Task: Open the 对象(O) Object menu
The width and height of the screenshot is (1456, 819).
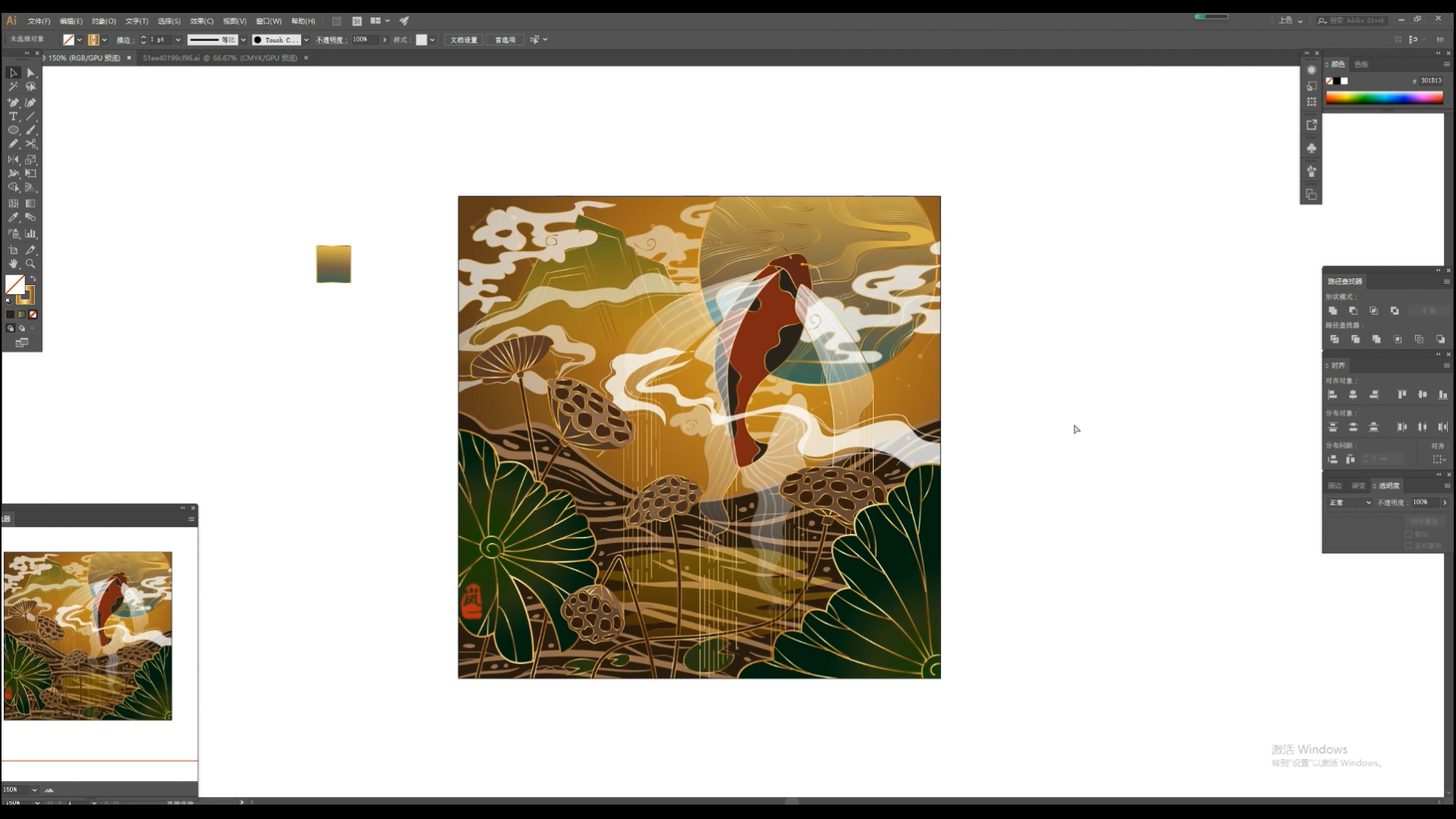Action: [103, 21]
